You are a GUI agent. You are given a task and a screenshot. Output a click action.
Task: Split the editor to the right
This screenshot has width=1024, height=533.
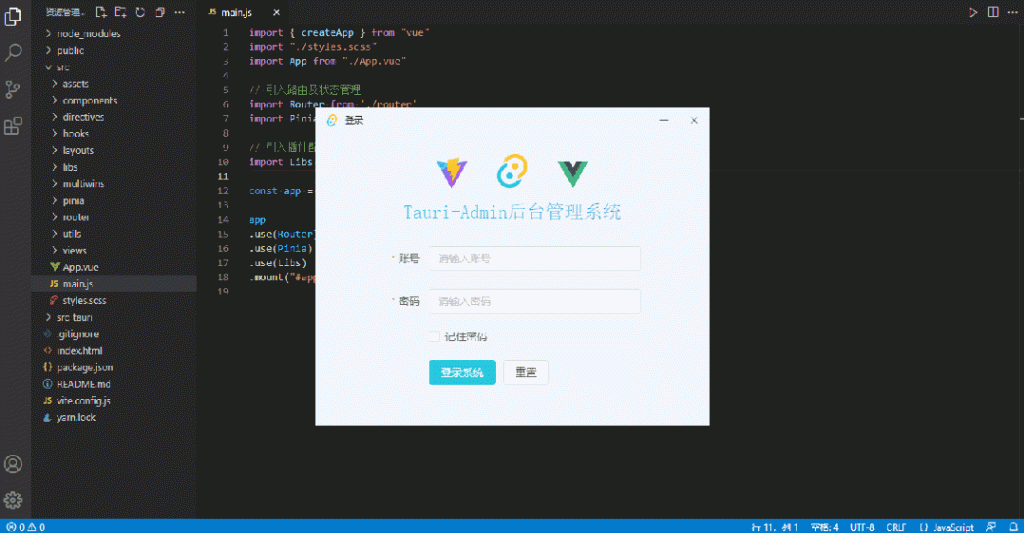993,12
